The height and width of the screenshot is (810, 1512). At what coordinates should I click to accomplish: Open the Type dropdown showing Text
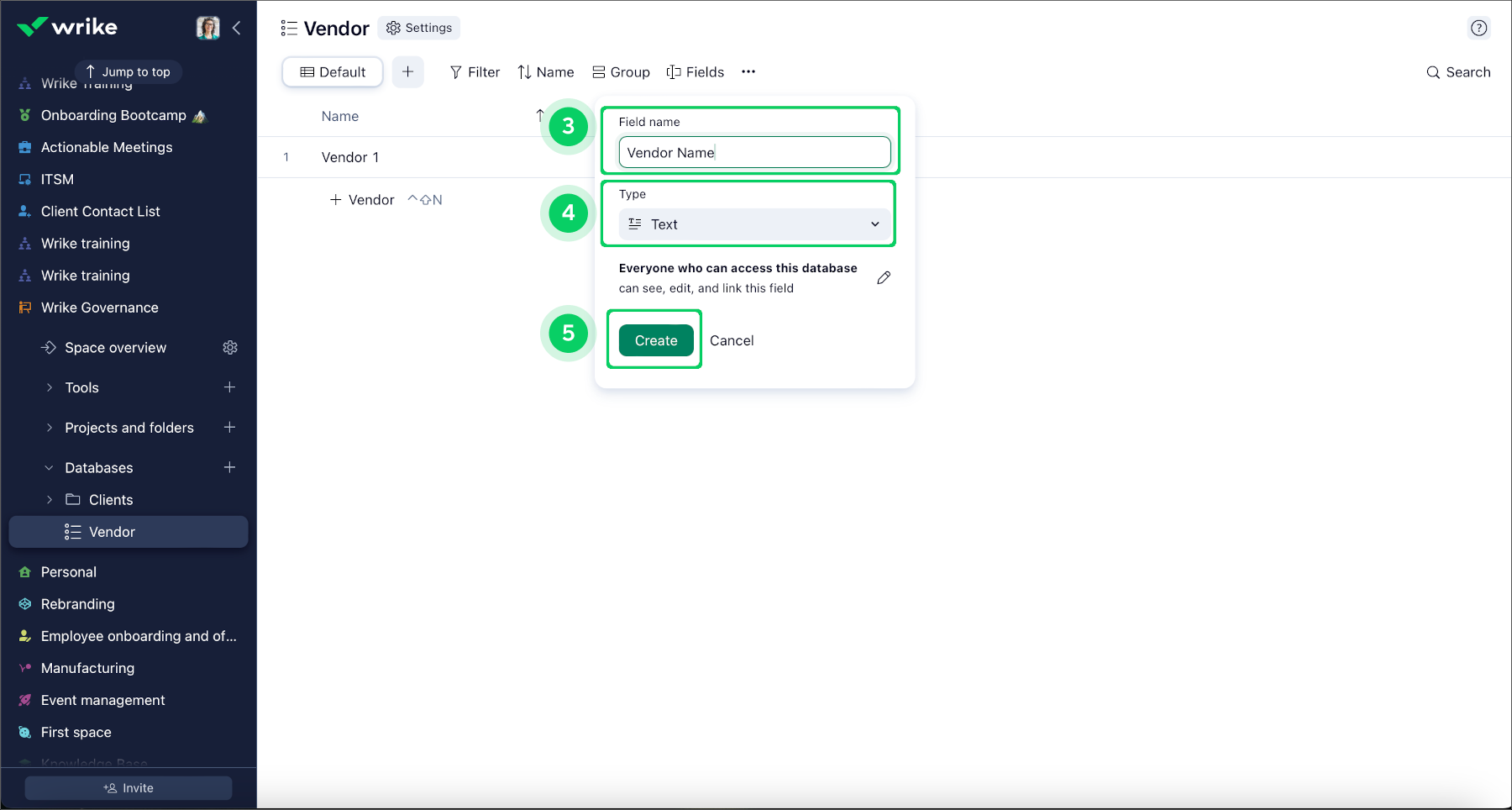(753, 224)
